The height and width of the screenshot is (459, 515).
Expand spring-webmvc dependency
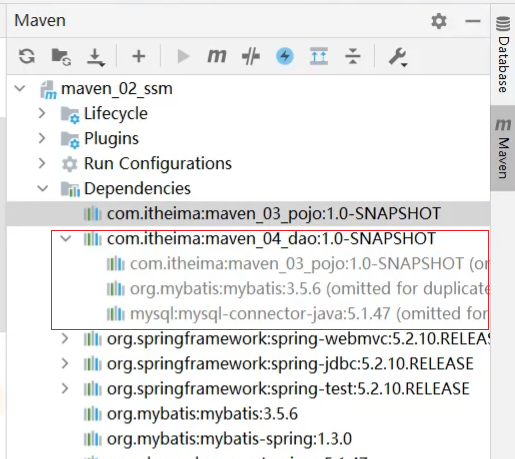[65, 339]
